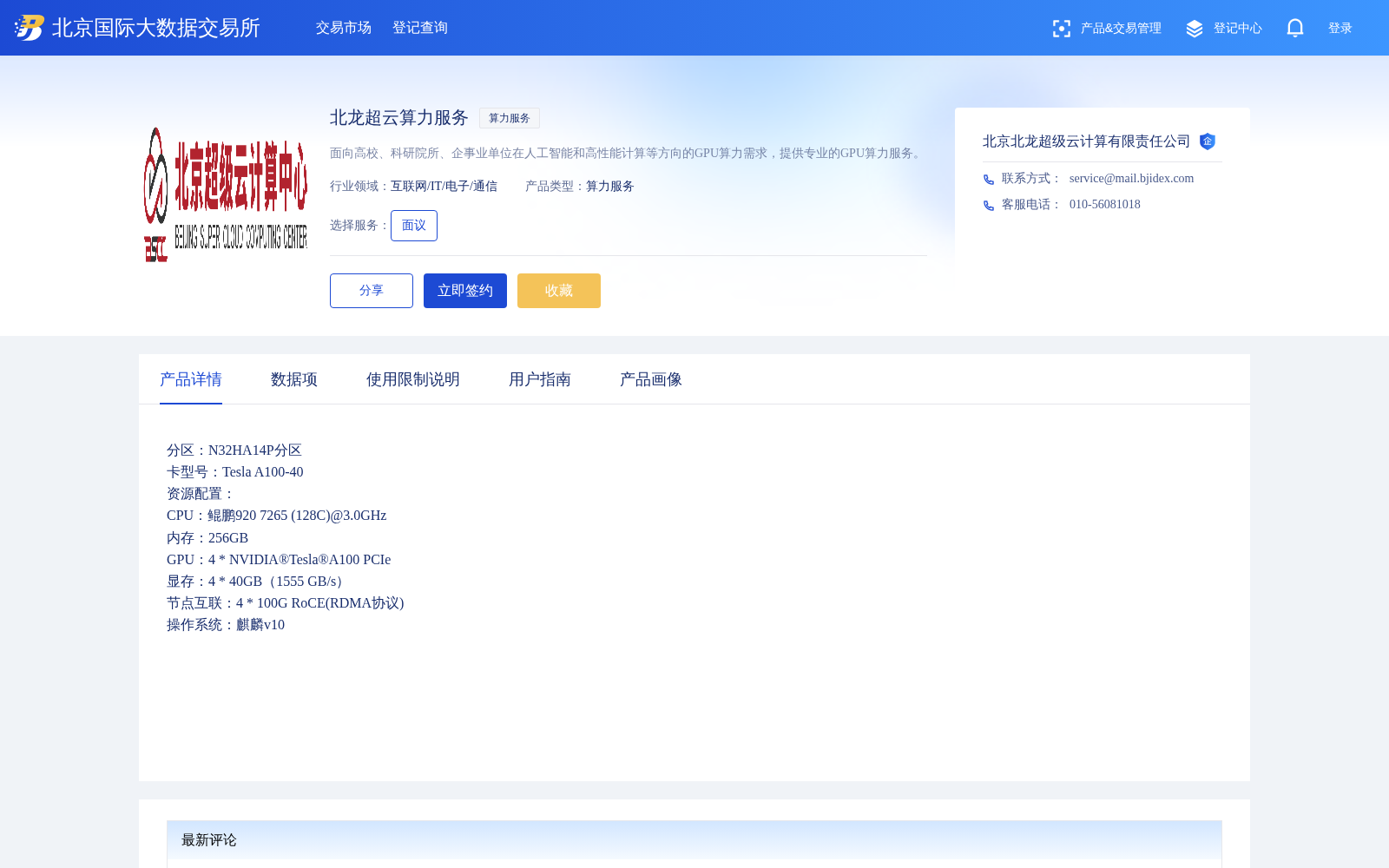Click the 节点互联 RoCE line

pyautogui.click(x=286, y=602)
